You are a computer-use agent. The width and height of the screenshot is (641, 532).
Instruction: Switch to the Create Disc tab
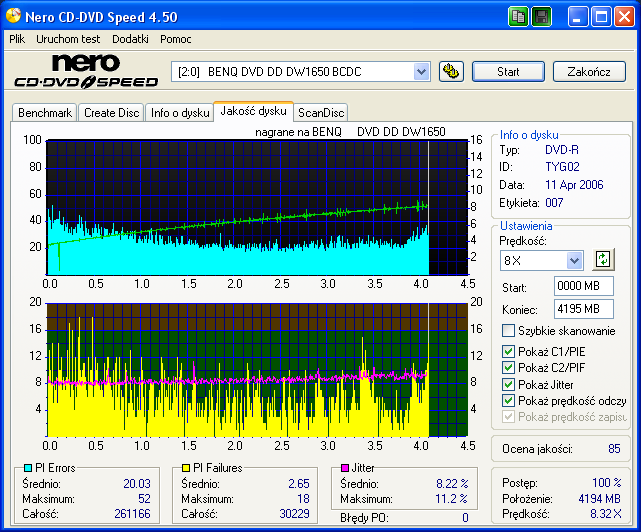coord(112,113)
